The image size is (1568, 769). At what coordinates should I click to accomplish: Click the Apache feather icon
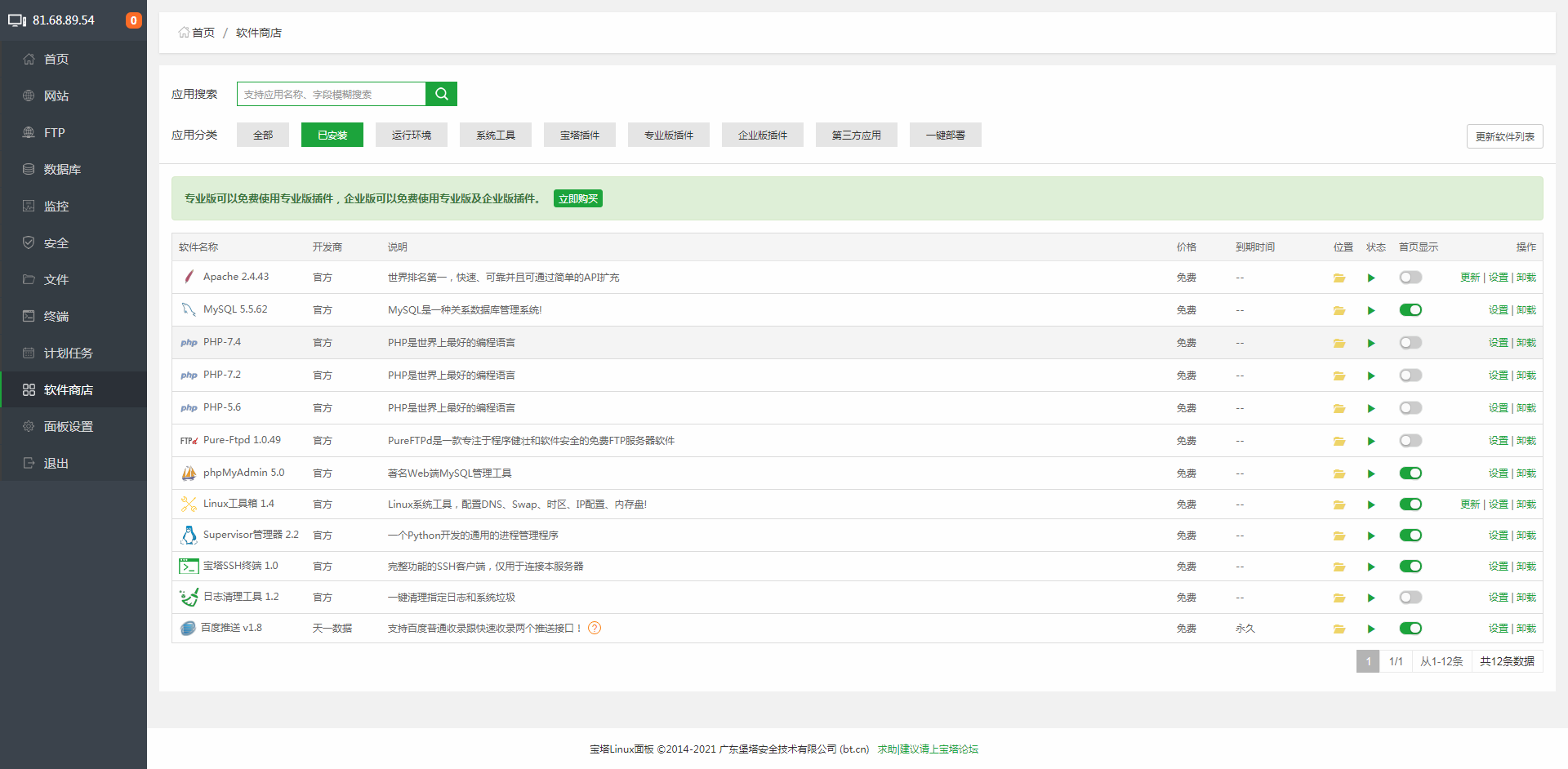click(189, 277)
